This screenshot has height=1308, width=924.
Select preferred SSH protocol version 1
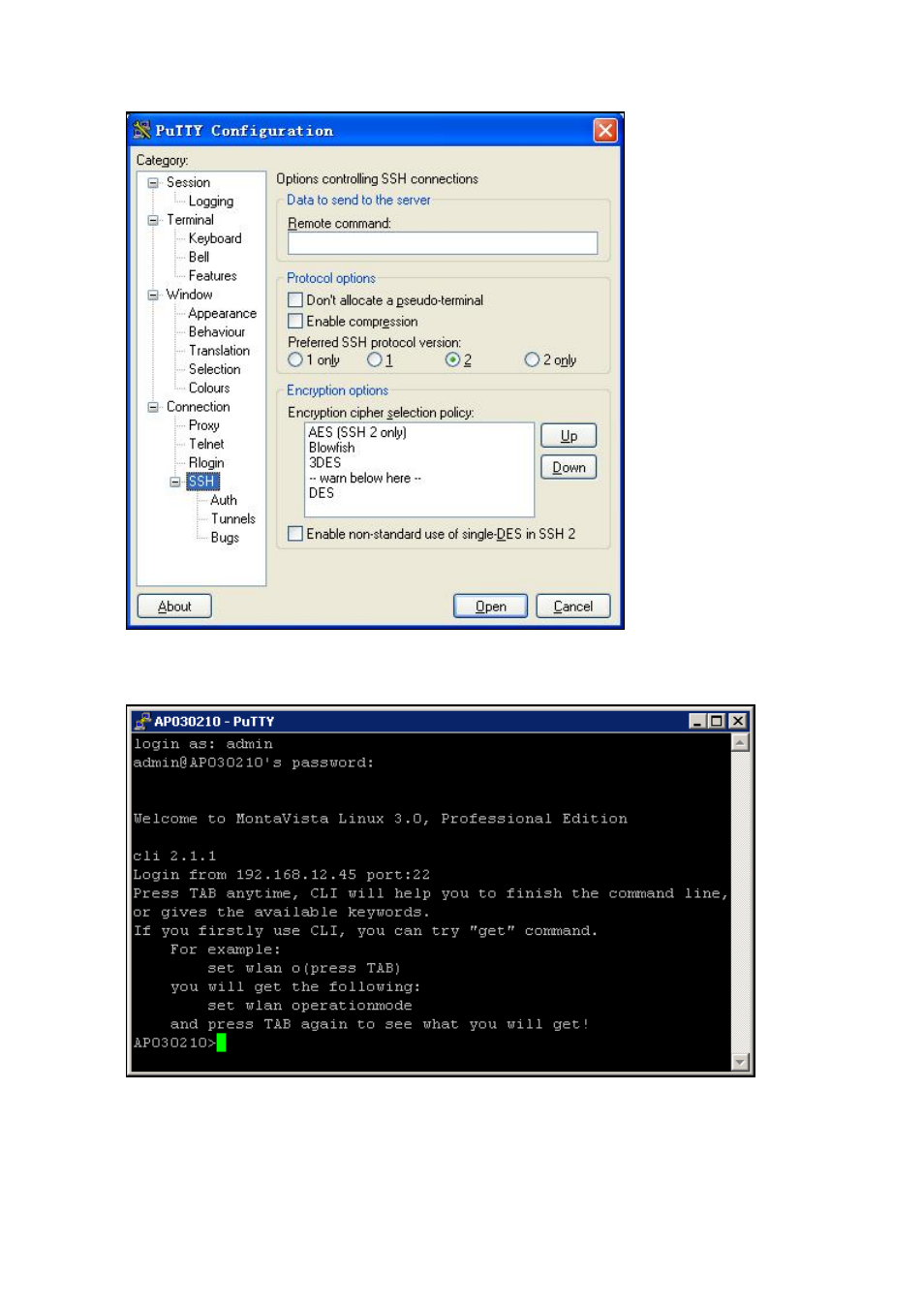pos(375,359)
